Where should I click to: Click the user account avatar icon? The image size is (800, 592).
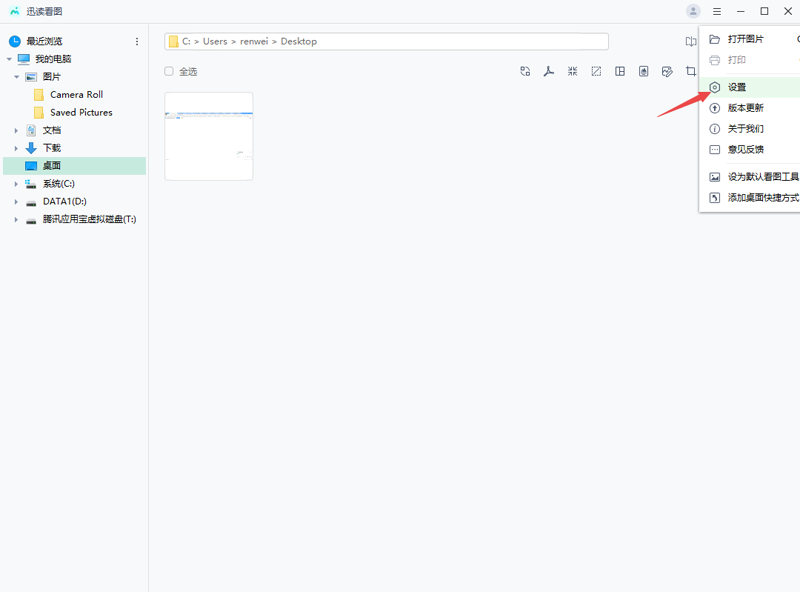pyautogui.click(x=693, y=11)
